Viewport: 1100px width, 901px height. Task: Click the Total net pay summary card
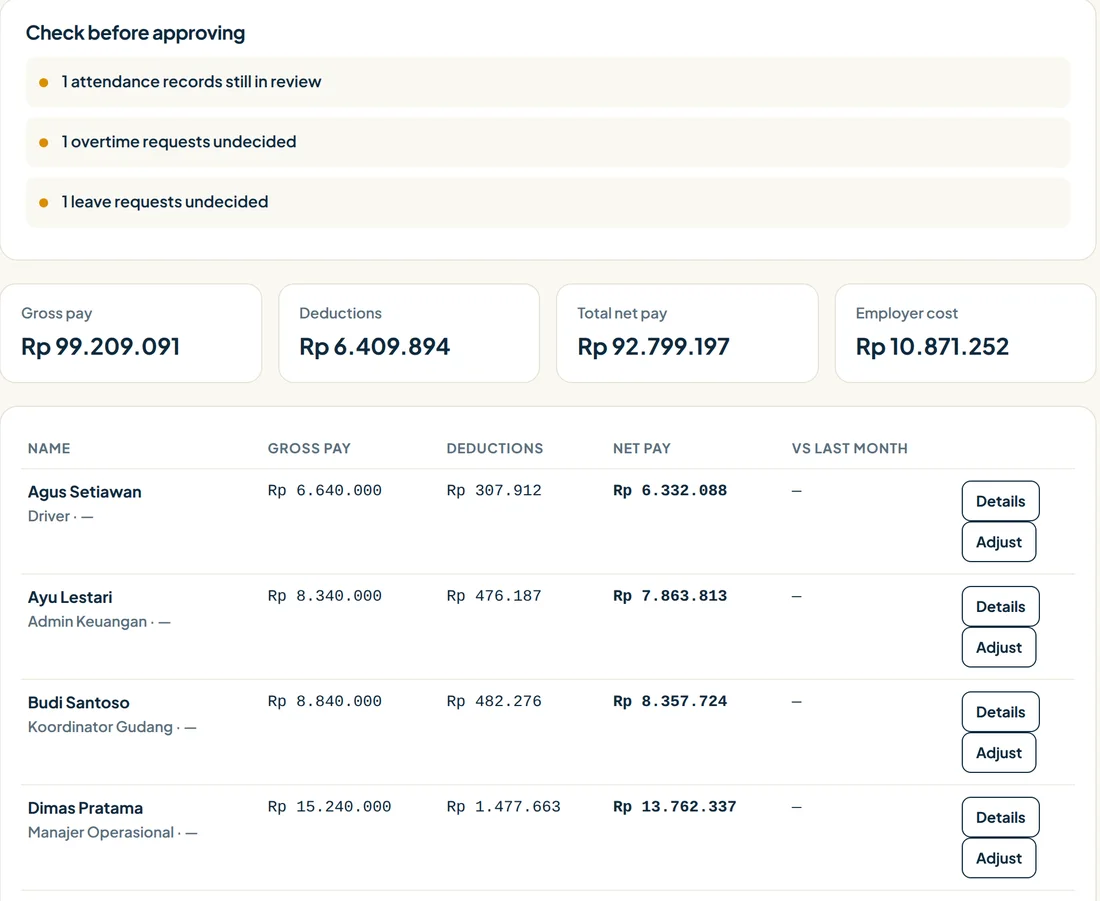coord(688,333)
